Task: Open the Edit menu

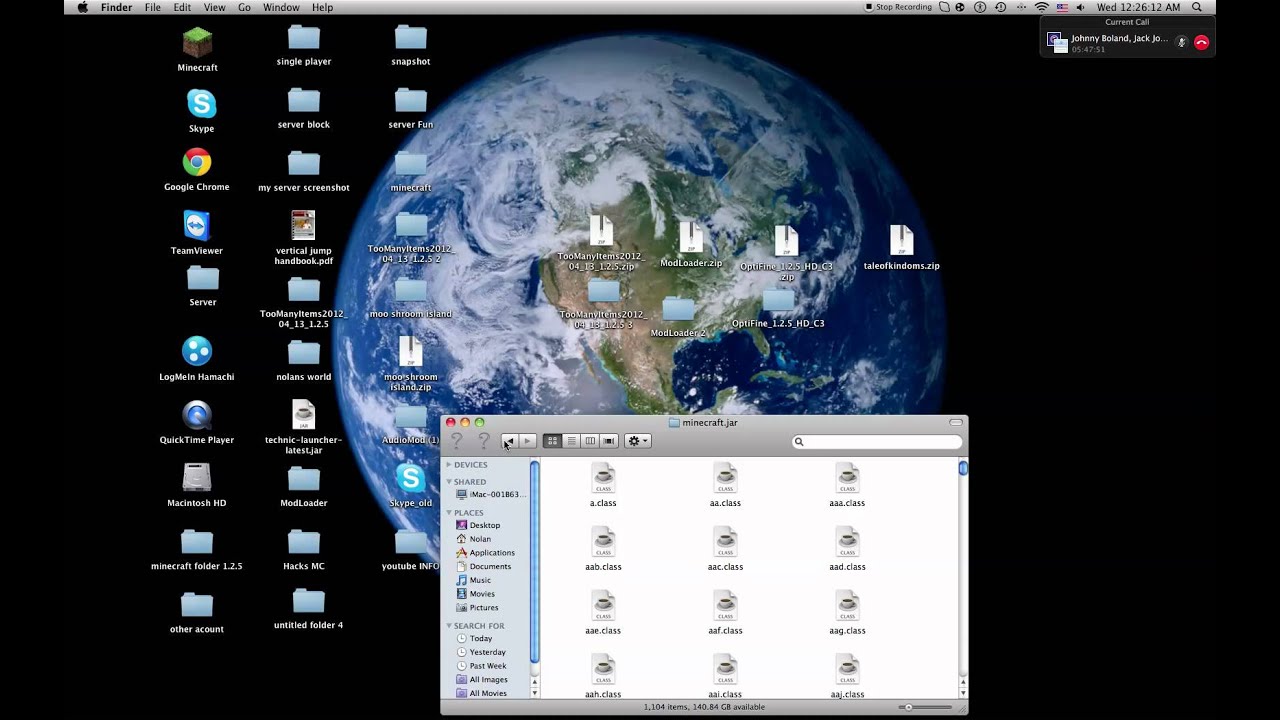Action: tap(182, 7)
